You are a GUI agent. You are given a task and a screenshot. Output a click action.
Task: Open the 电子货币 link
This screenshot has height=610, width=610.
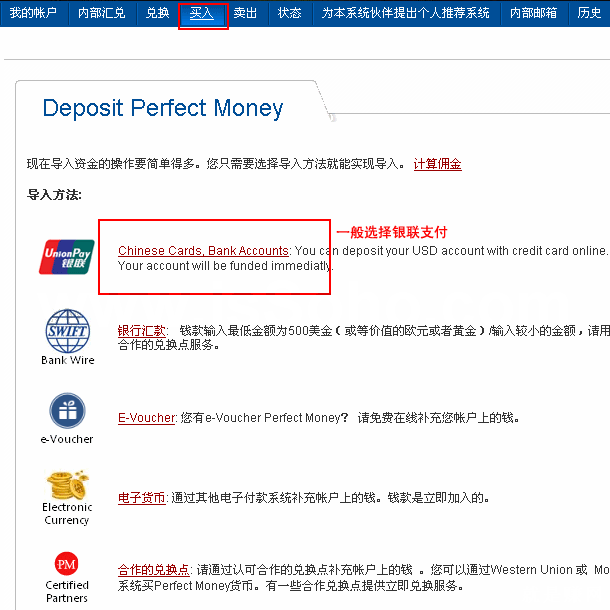click(142, 497)
